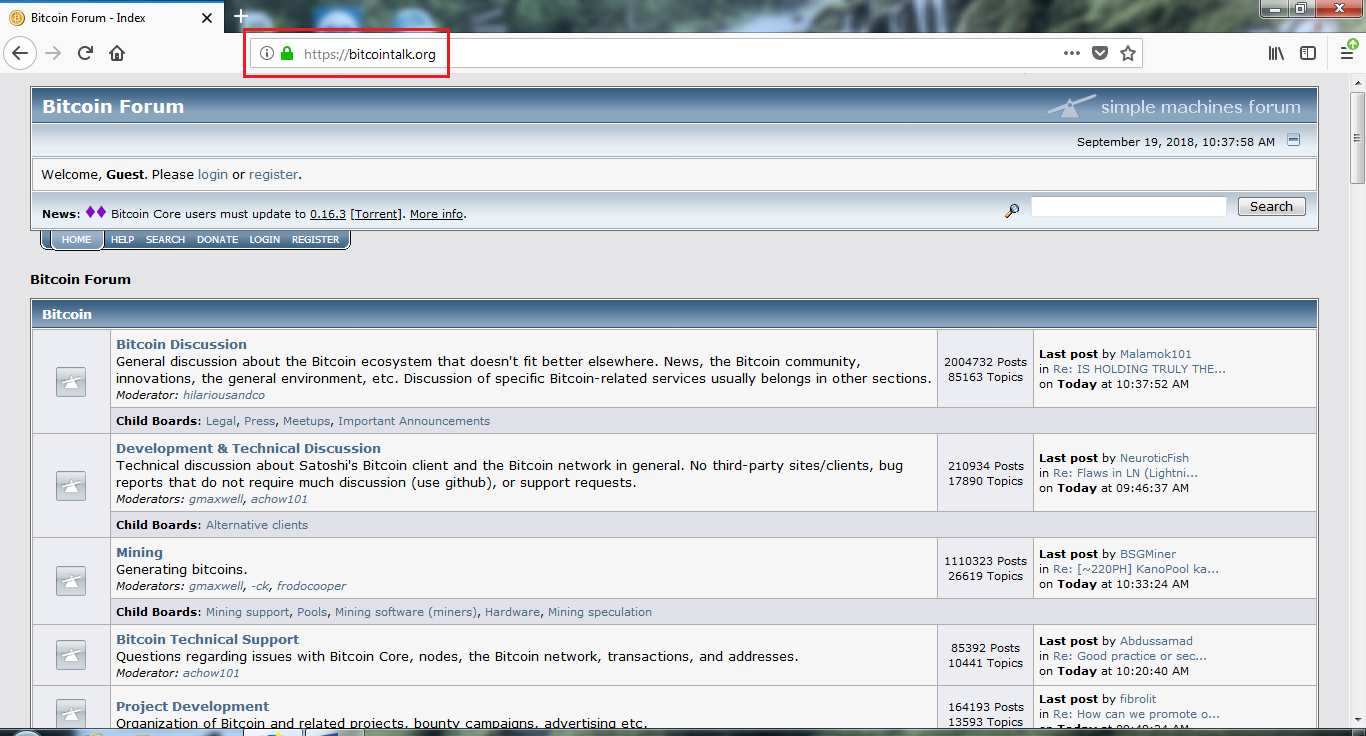Open moderator hilariousandco profile

(224, 395)
